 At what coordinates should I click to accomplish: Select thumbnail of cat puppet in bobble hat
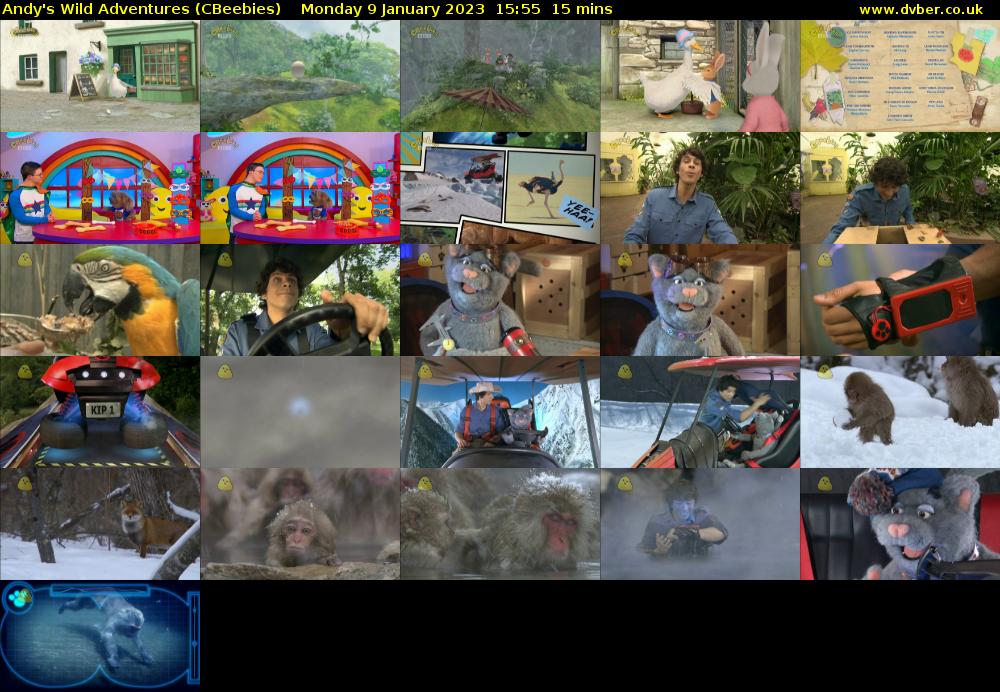click(900, 524)
